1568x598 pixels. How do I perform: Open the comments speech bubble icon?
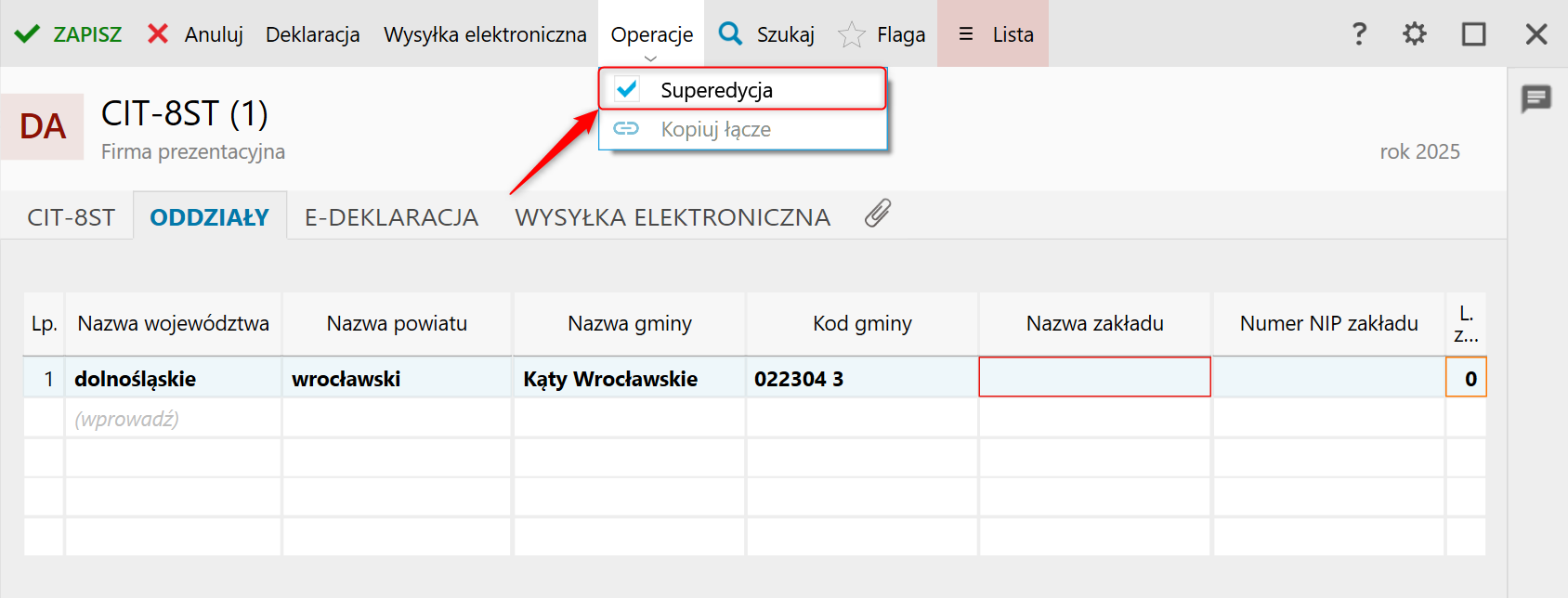1536,97
